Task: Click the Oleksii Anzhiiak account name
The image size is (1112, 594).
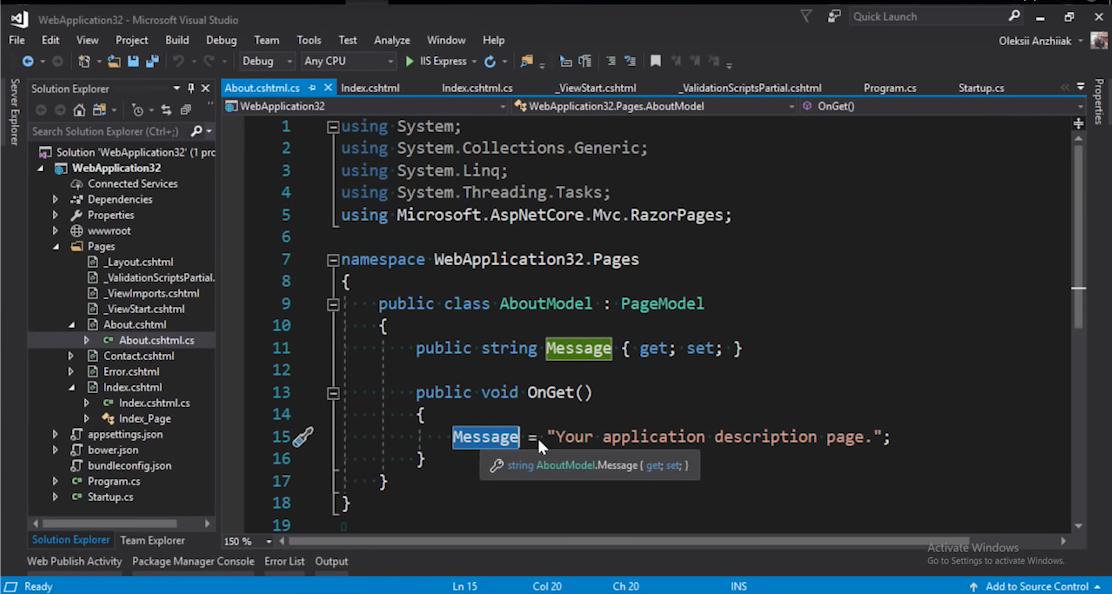Action: [1035, 41]
